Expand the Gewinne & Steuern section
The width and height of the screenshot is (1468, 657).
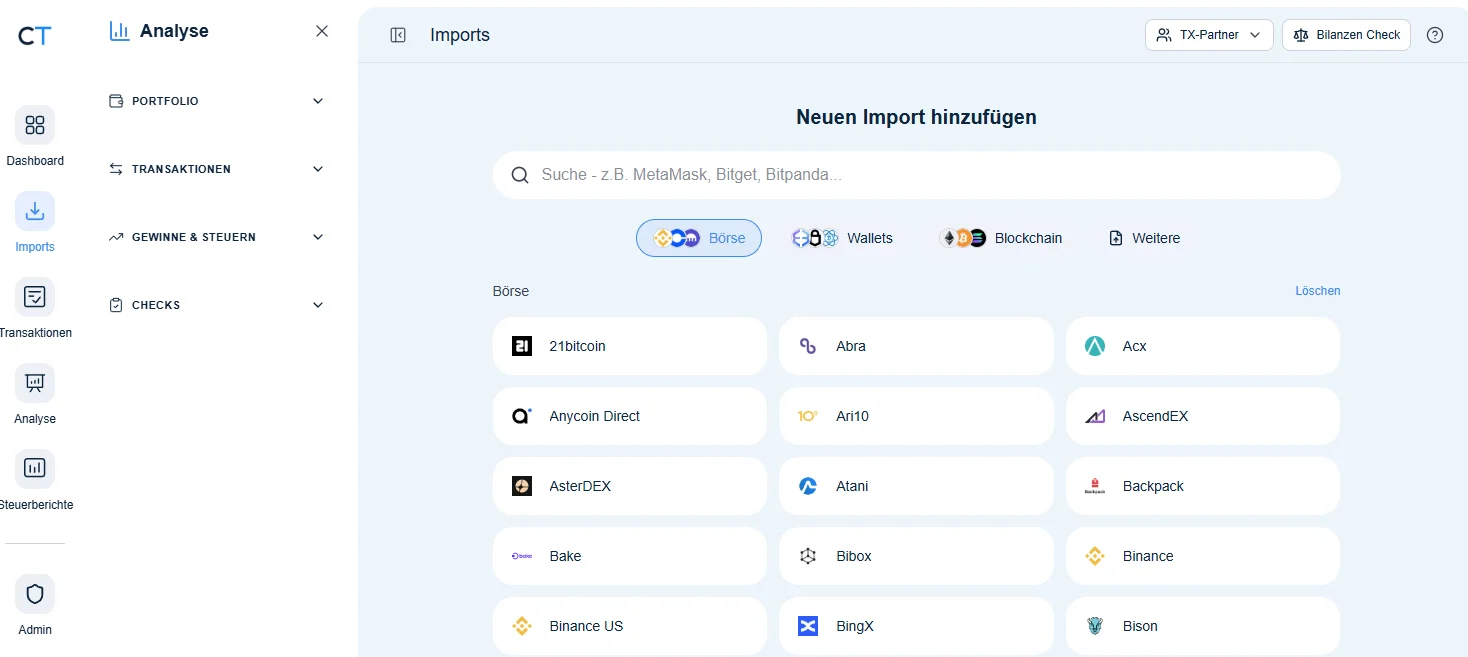coord(217,237)
